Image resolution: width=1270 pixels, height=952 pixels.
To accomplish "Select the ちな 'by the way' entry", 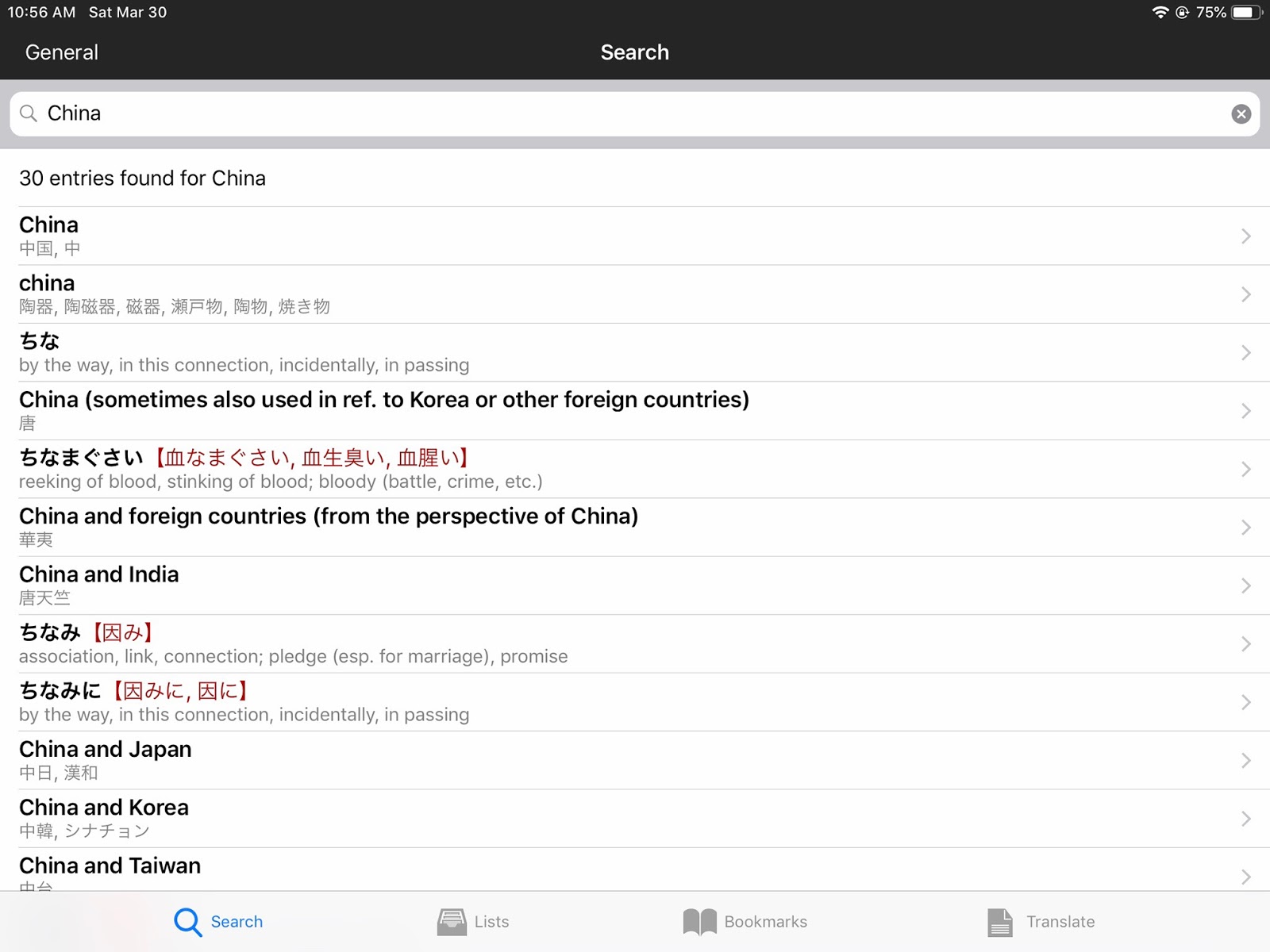I will (635, 353).
